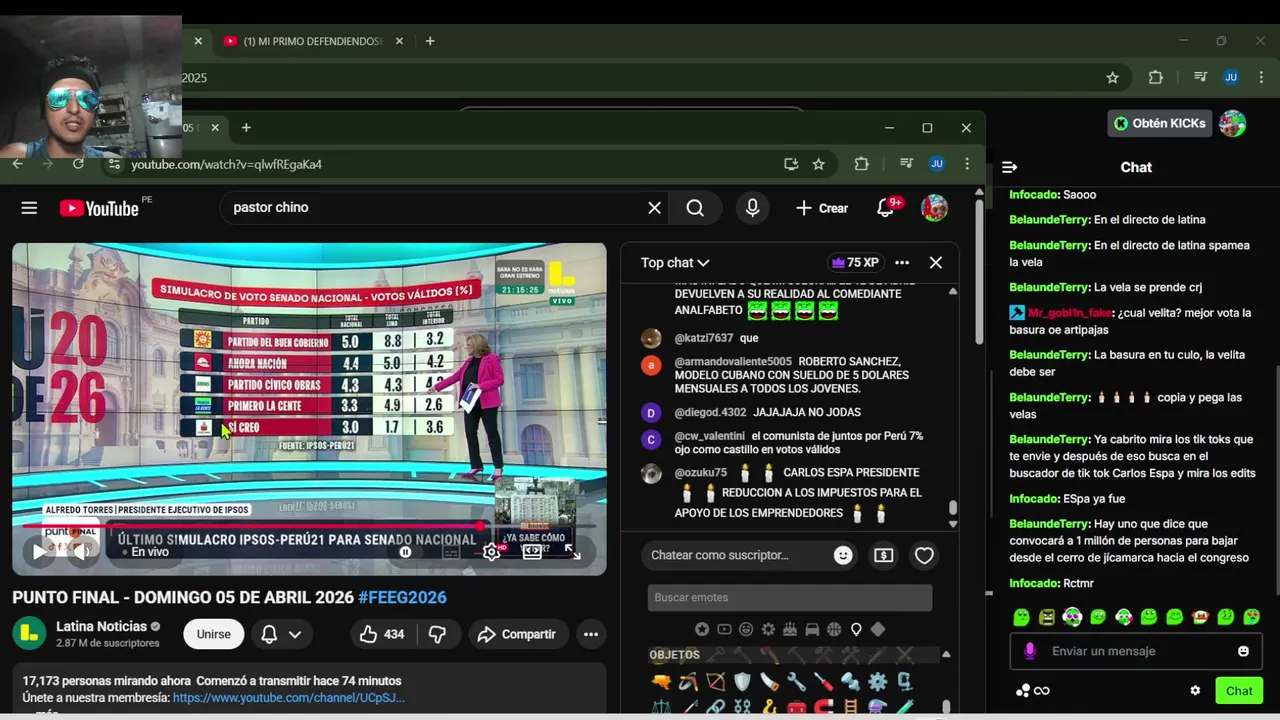Toggle theater mode in the player
The height and width of the screenshot is (720, 1280).
coord(532,551)
